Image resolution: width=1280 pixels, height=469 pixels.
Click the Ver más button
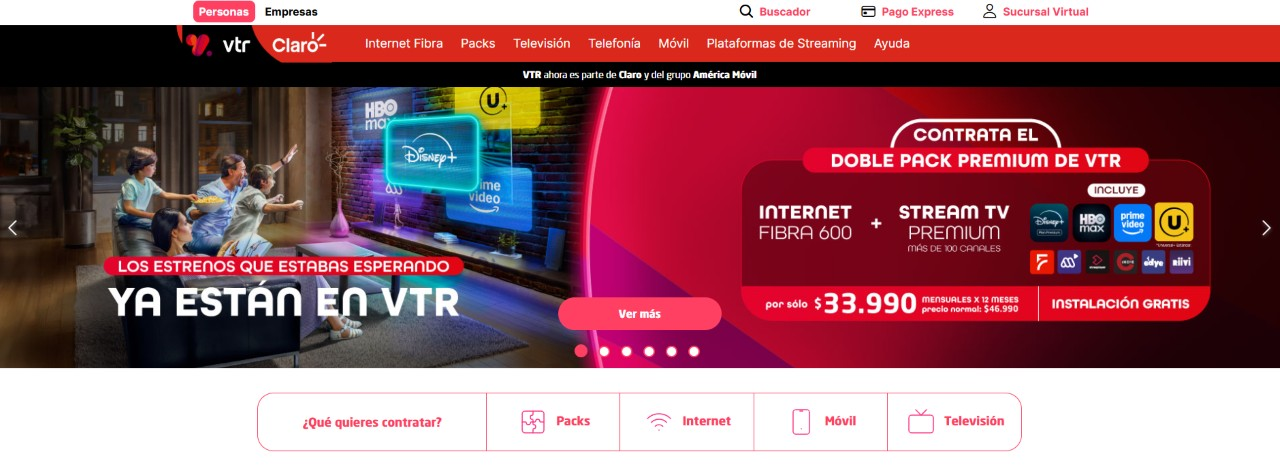point(640,314)
